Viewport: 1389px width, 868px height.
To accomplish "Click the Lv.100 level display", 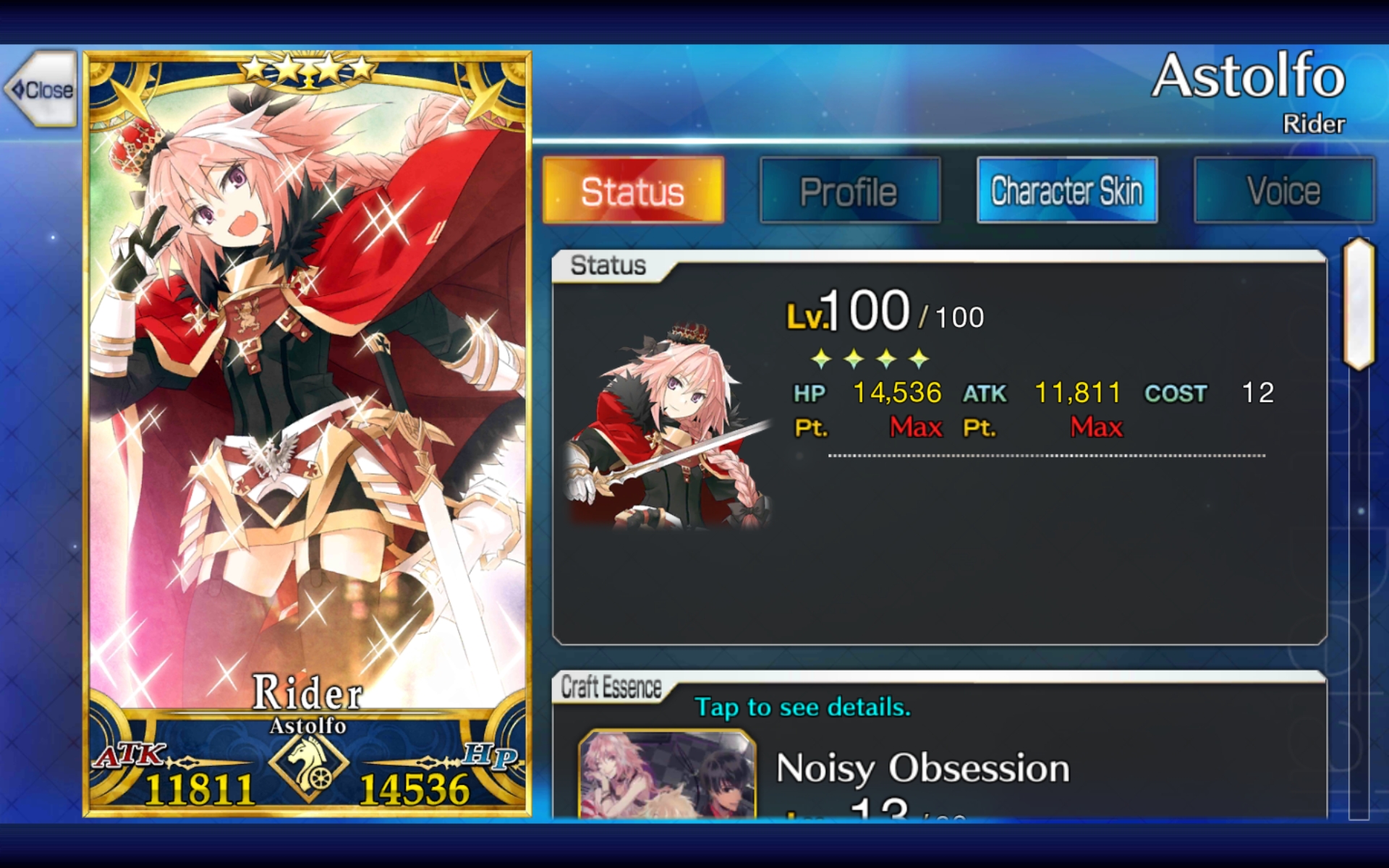I will click(x=885, y=312).
